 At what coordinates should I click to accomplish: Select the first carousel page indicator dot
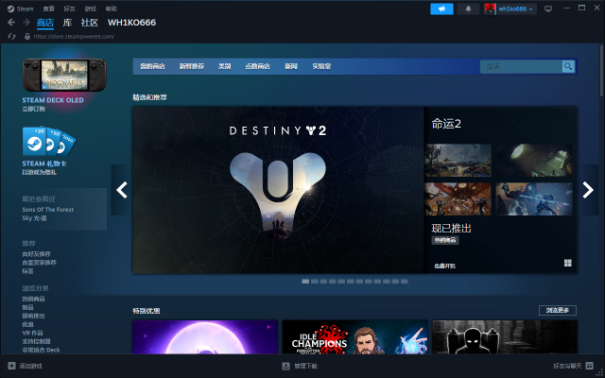pos(305,281)
